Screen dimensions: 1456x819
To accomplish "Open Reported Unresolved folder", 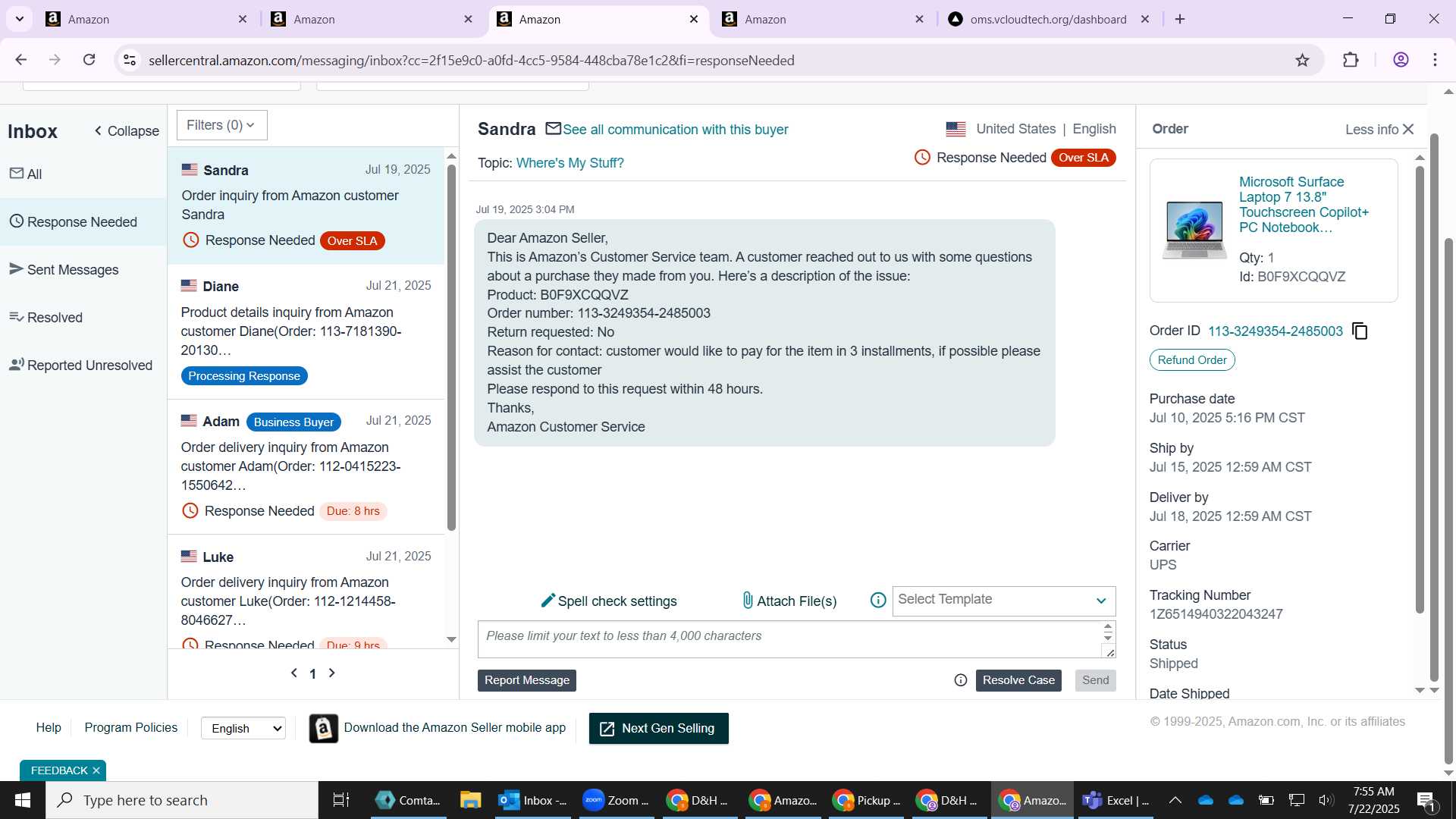I will 83,366.
